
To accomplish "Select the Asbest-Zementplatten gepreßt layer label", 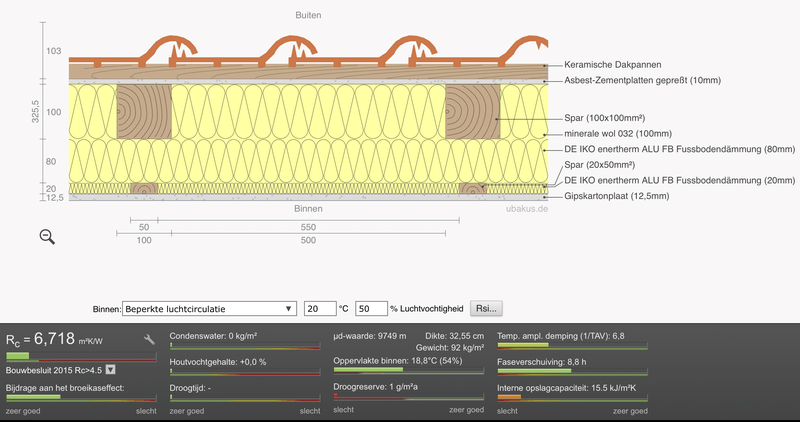I will click(x=642, y=80).
